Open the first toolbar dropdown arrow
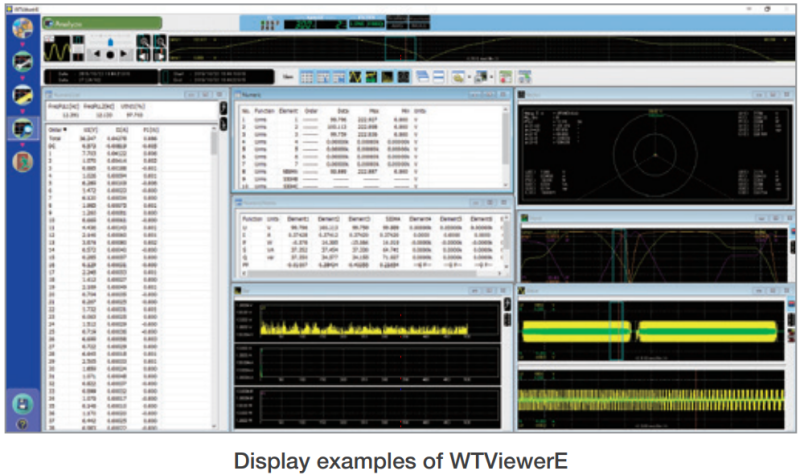Image resolution: width=800 pixels, height=475 pixels. [469, 78]
